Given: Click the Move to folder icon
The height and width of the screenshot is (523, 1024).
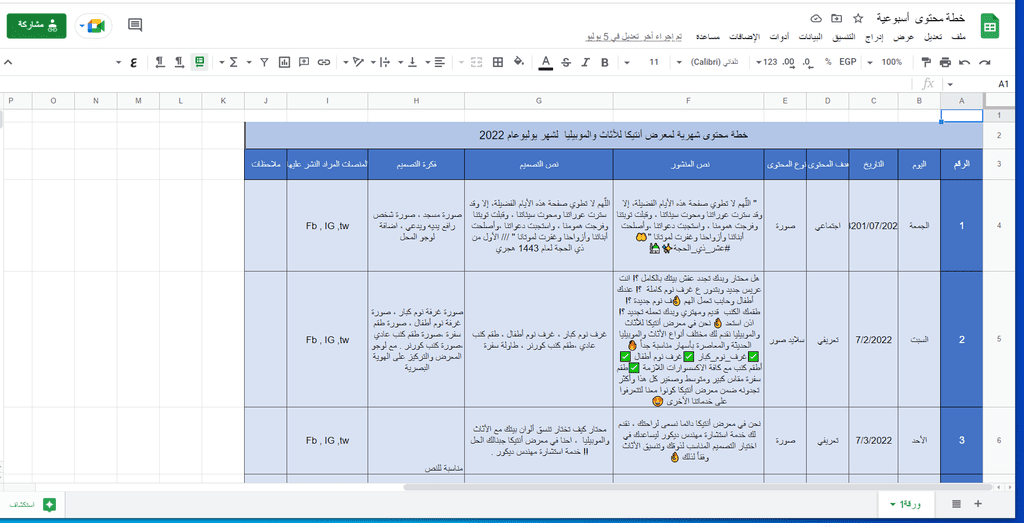Looking at the screenshot, I should (x=837, y=18).
